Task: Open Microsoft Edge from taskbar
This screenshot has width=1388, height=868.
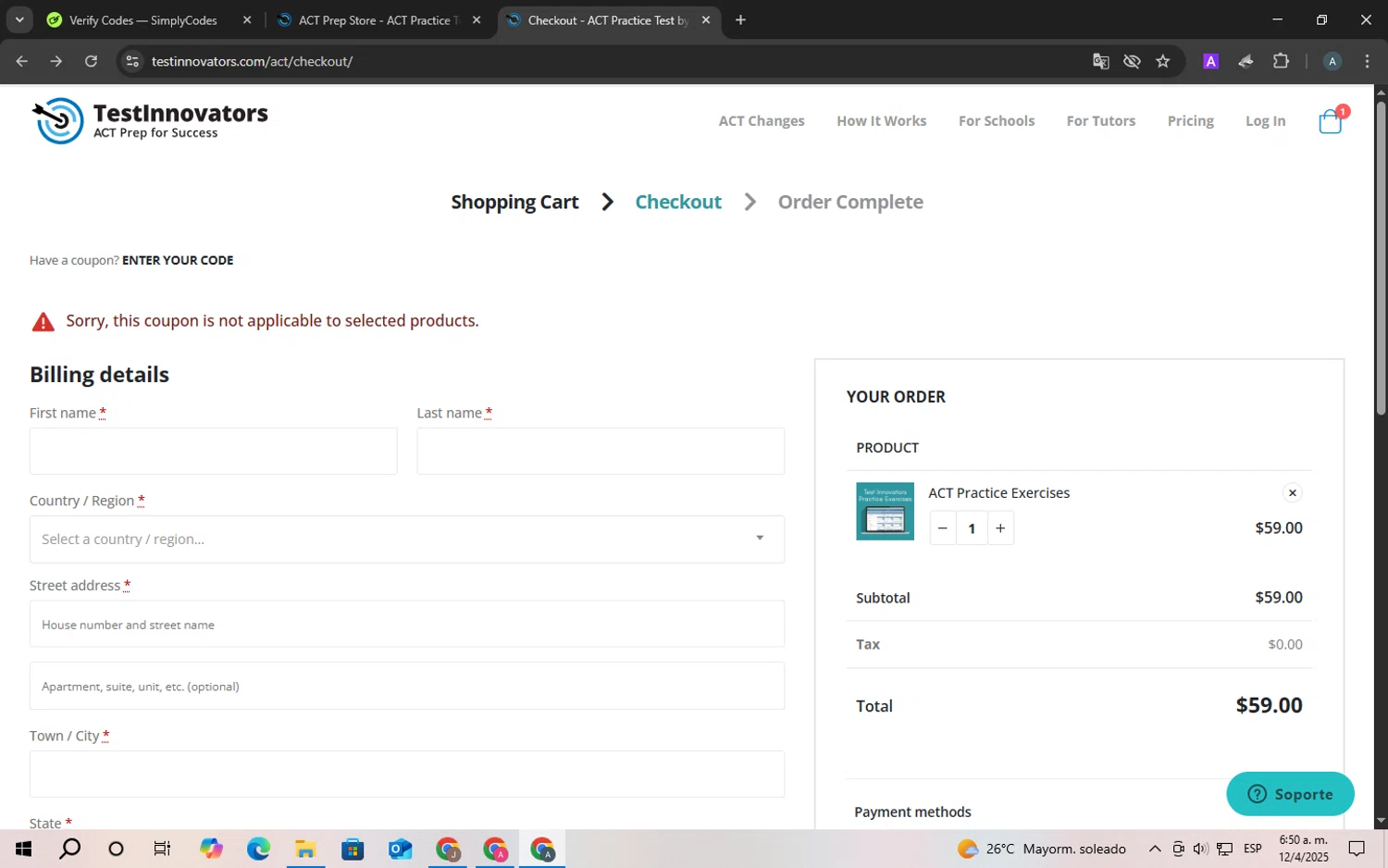Action: coord(258,849)
